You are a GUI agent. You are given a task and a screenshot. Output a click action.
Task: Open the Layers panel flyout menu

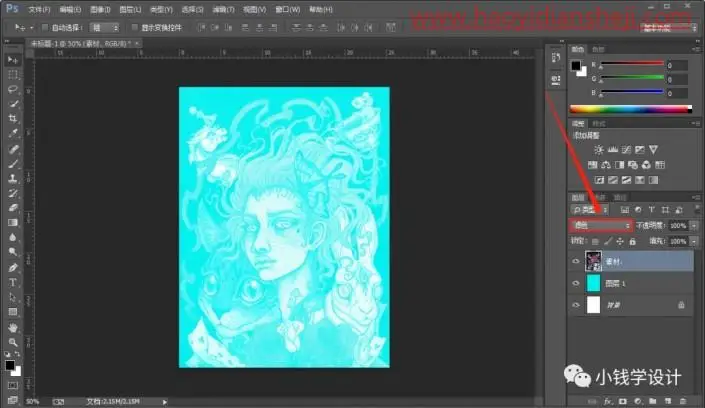click(x=696, y=197)
